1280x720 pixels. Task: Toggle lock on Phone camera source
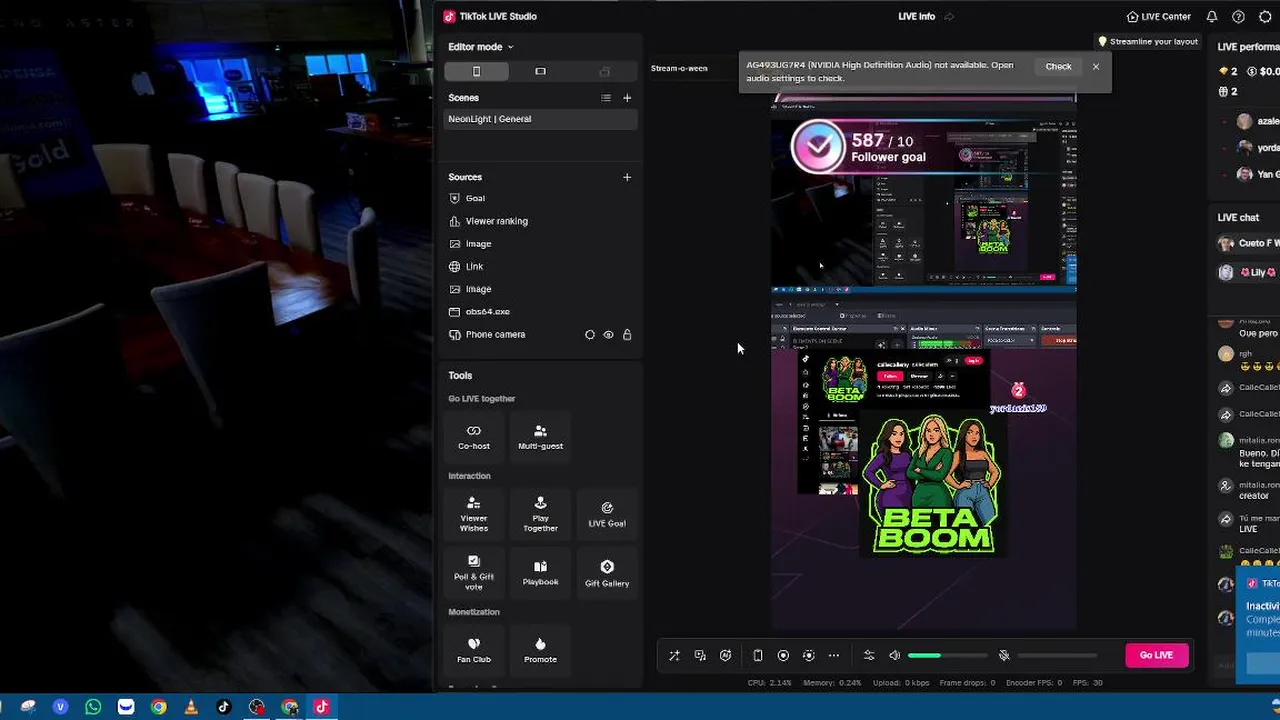627,335
